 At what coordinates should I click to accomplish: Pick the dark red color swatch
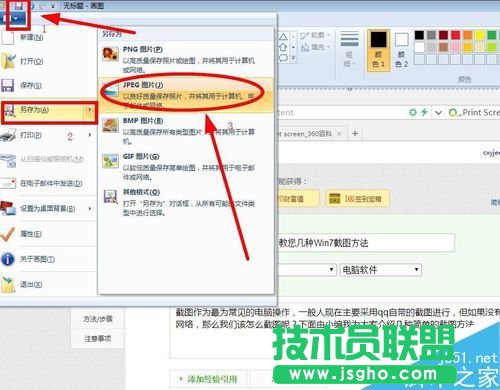(x=443, y=35)
